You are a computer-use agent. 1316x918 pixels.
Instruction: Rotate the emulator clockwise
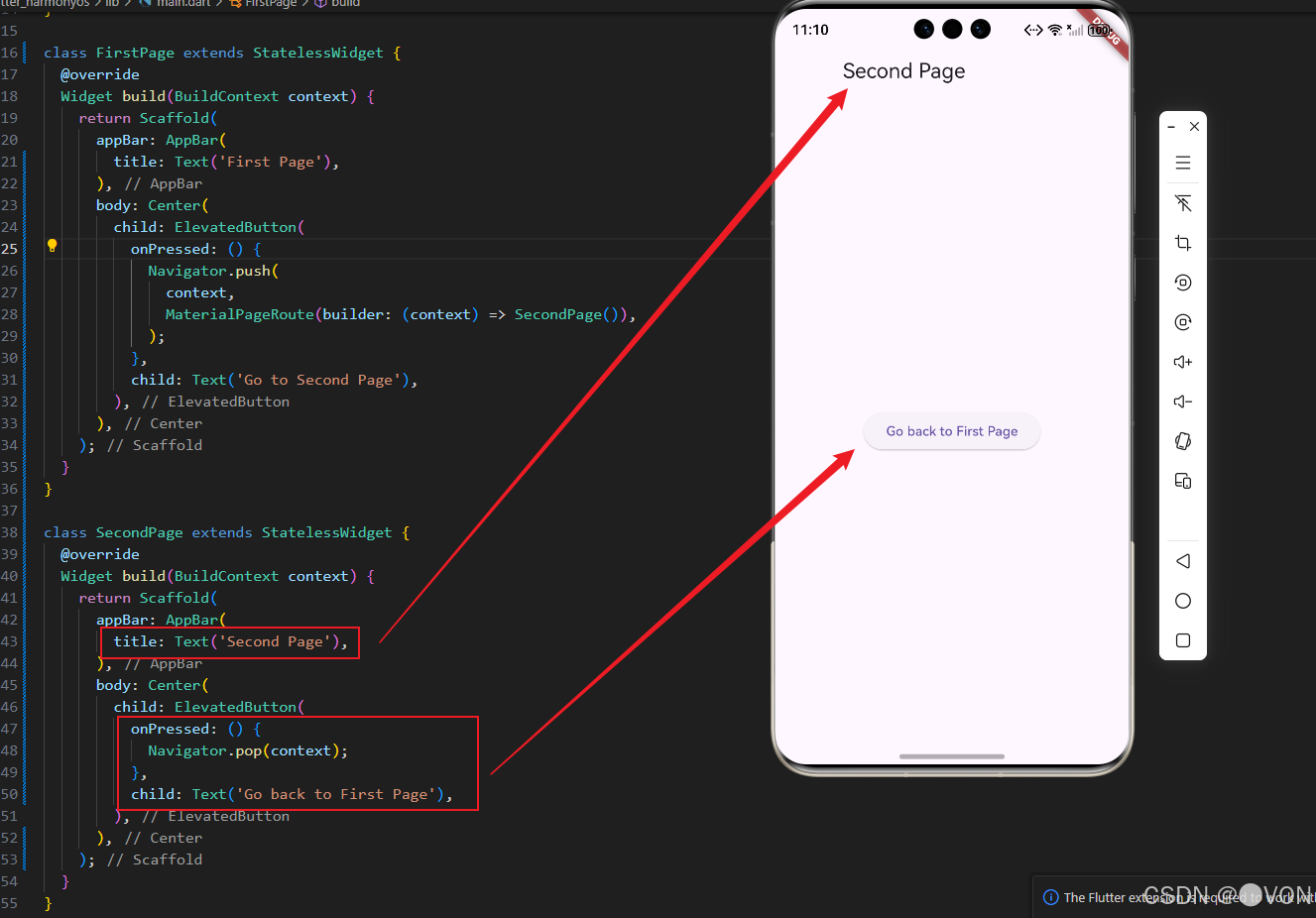[x=1183, y=322]
